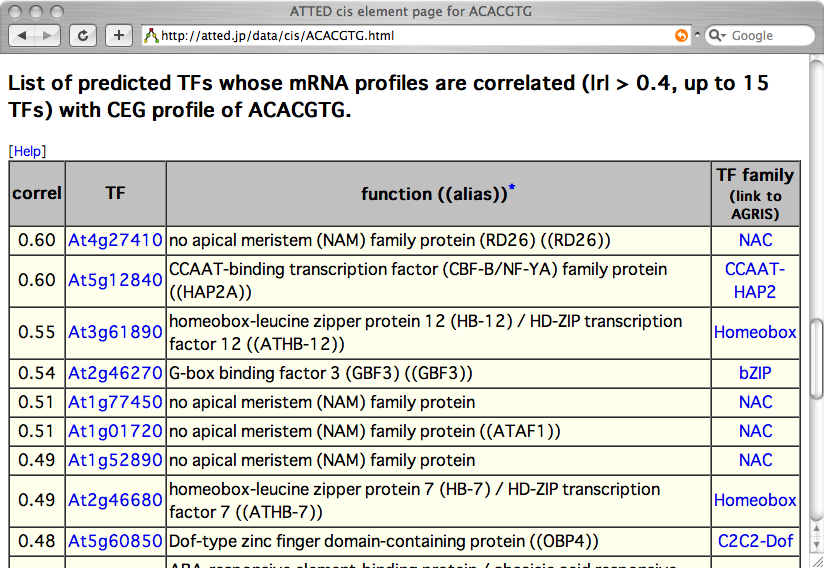
Task: Click the bZIP TF family link
Action: click(755, 373)
